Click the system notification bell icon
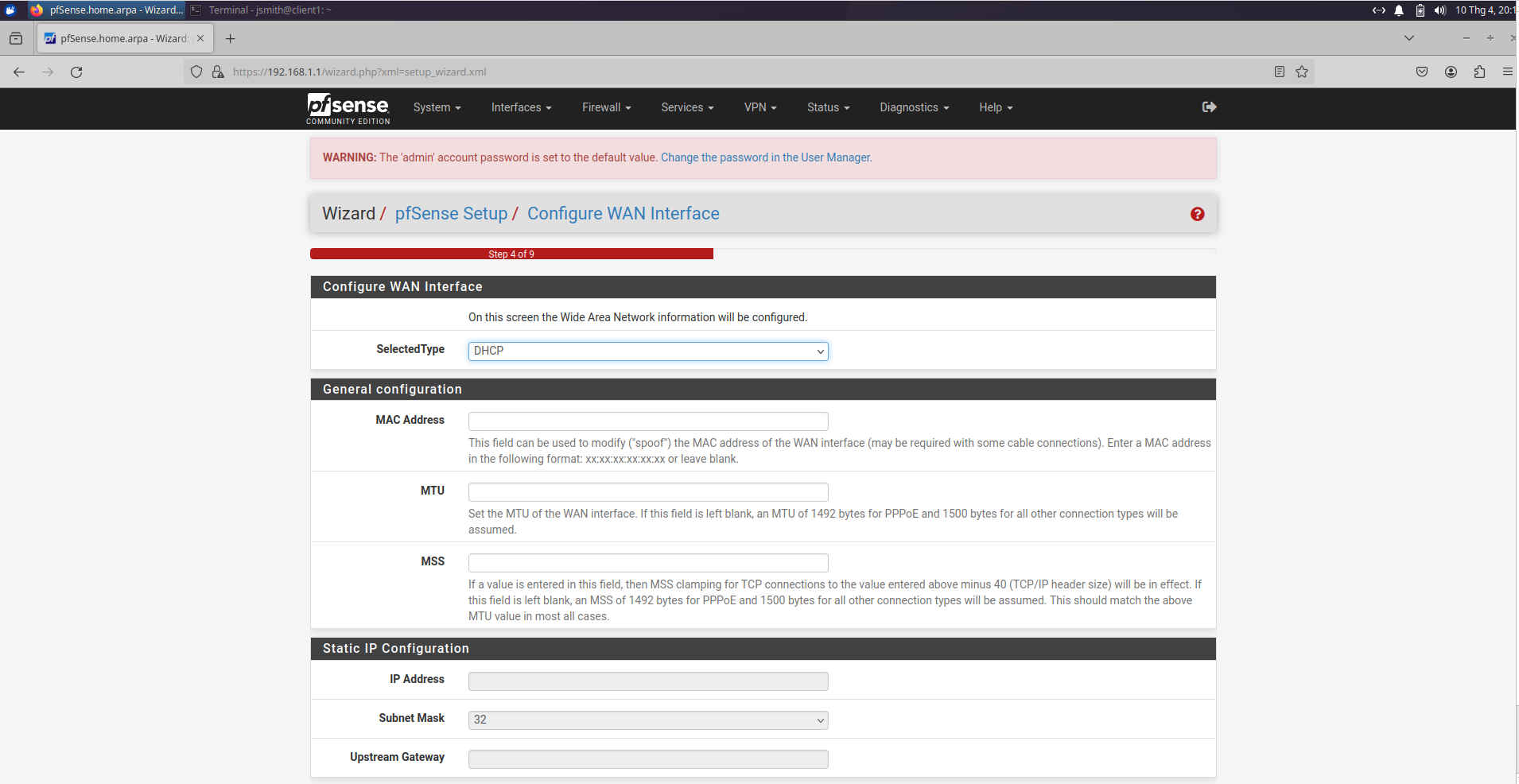The height and width of the screenshot is (784, 1519). (x=1399, y=10)
